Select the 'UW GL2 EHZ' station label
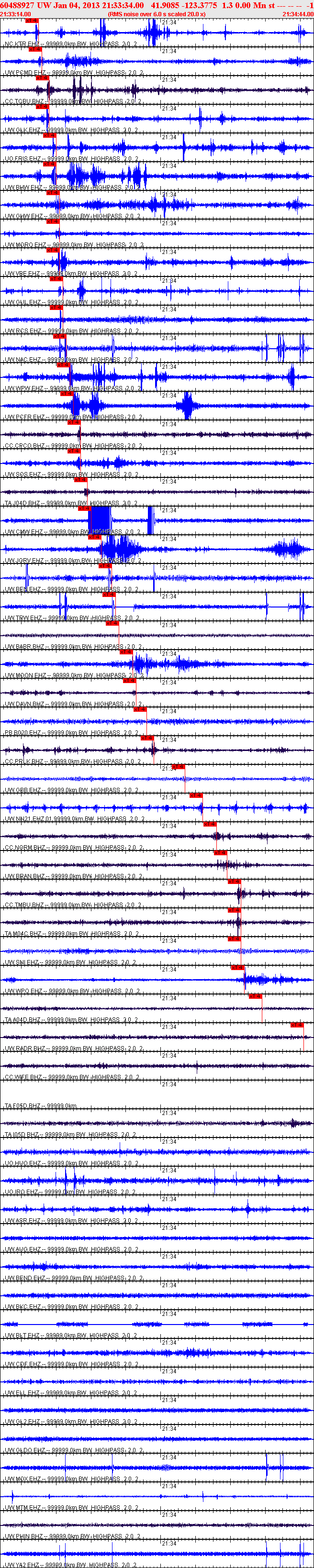Viewport: 314px width, 1568px height. click(22, 1421)
